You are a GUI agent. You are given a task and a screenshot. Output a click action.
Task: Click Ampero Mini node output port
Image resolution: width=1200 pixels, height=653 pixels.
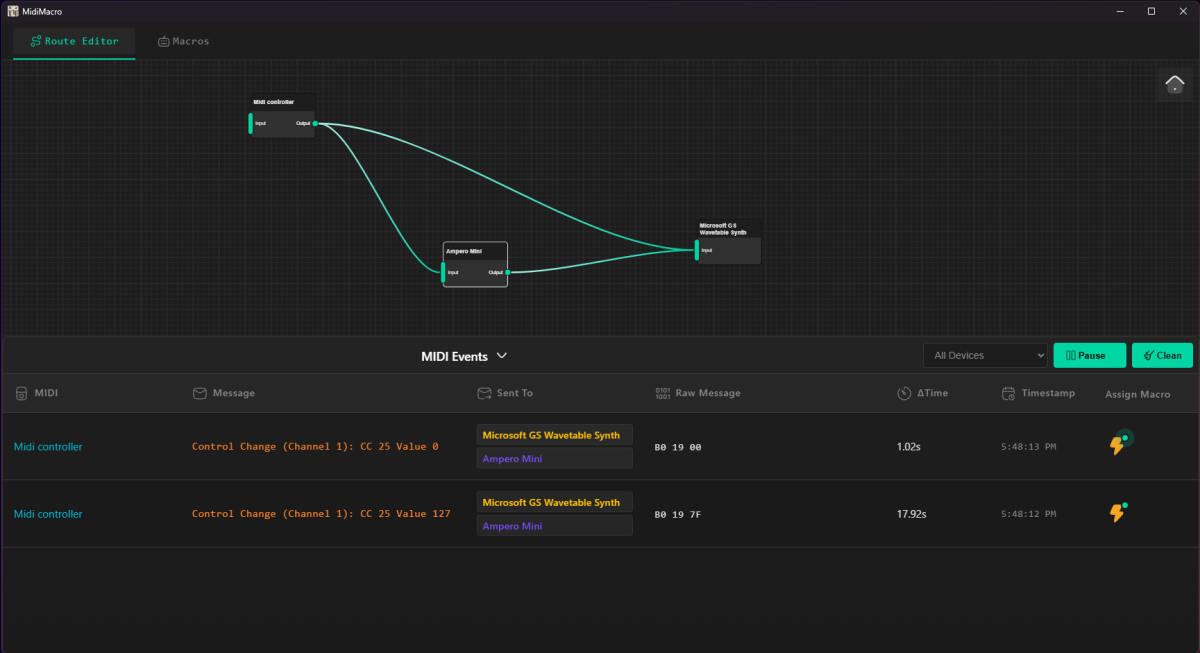(x=508, y=272)
